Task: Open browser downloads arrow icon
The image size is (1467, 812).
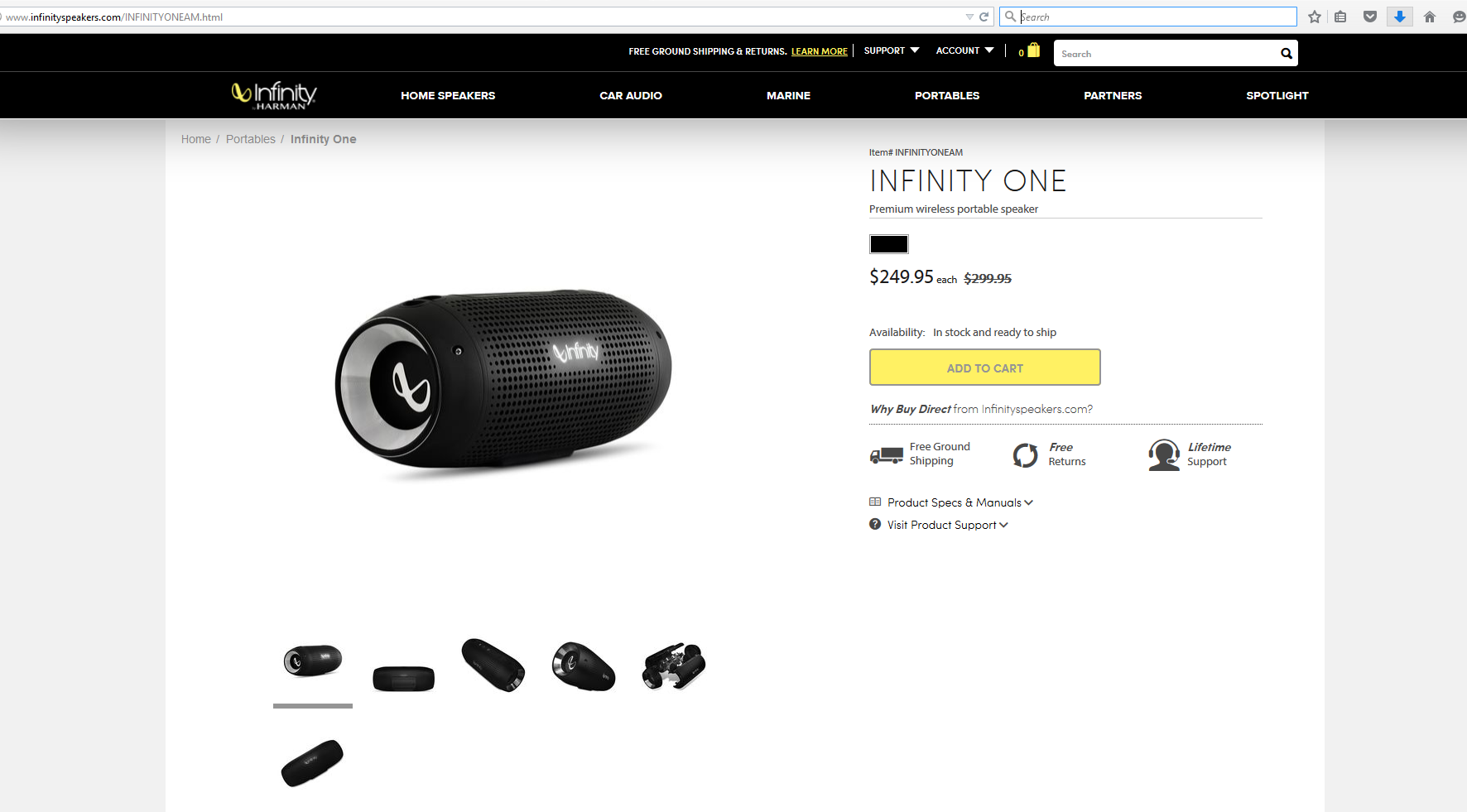Action: [x=1400, y=17]
